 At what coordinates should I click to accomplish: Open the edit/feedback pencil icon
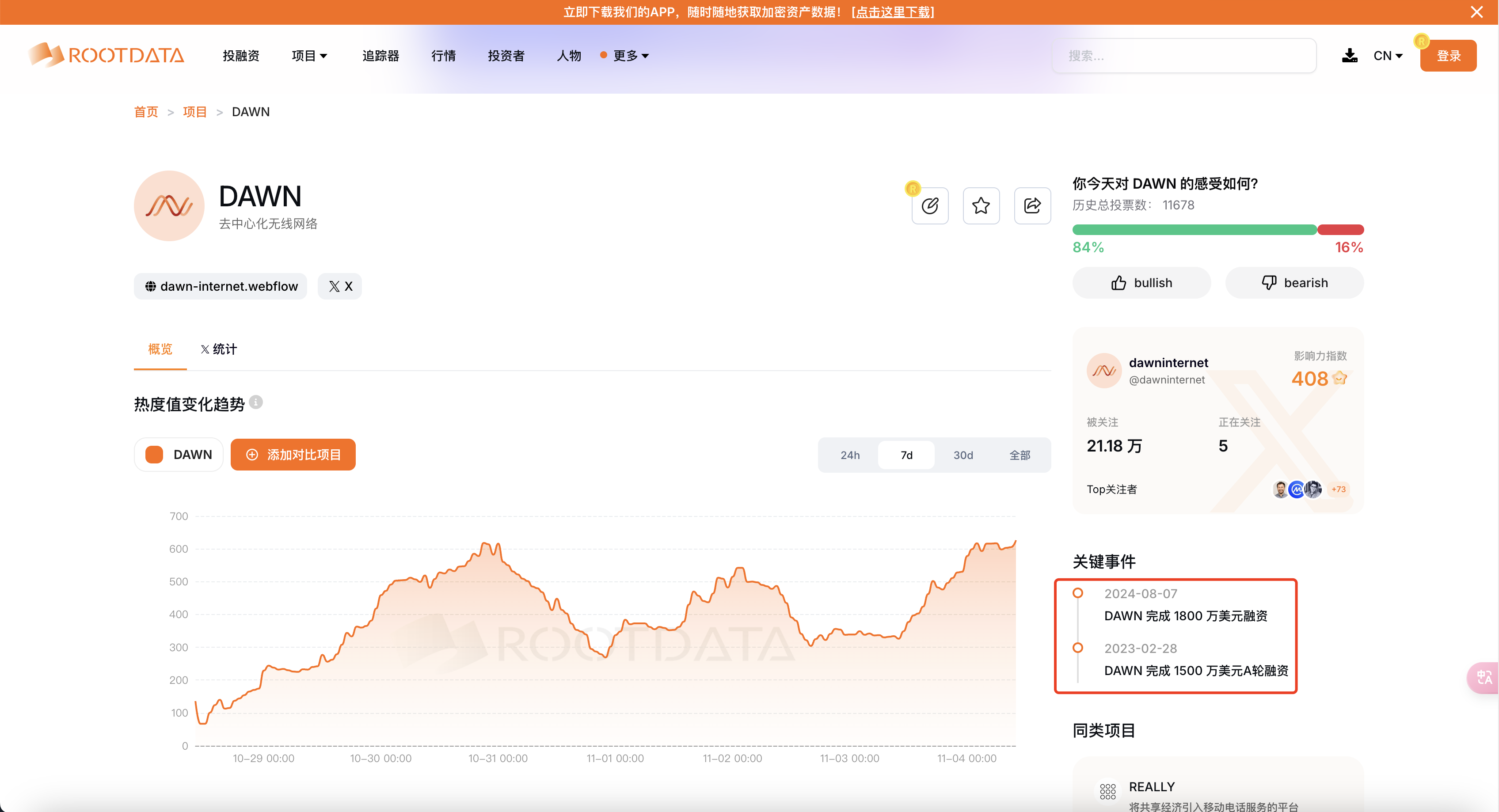[930, 205]
